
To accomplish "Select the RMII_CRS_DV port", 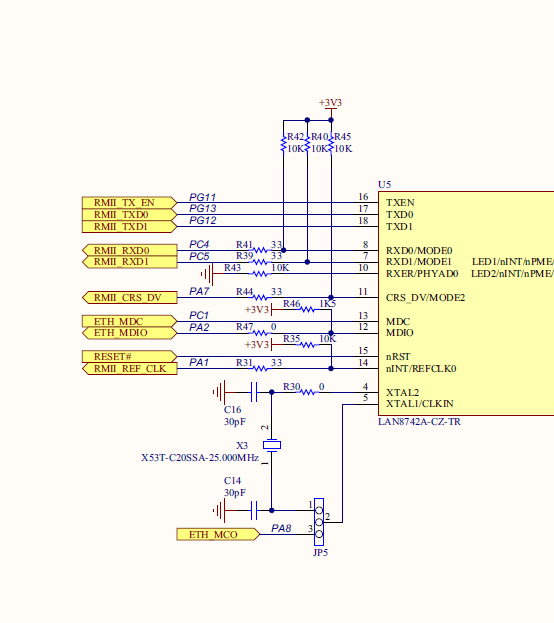I will pyautogui.click(x=130, y=298).
